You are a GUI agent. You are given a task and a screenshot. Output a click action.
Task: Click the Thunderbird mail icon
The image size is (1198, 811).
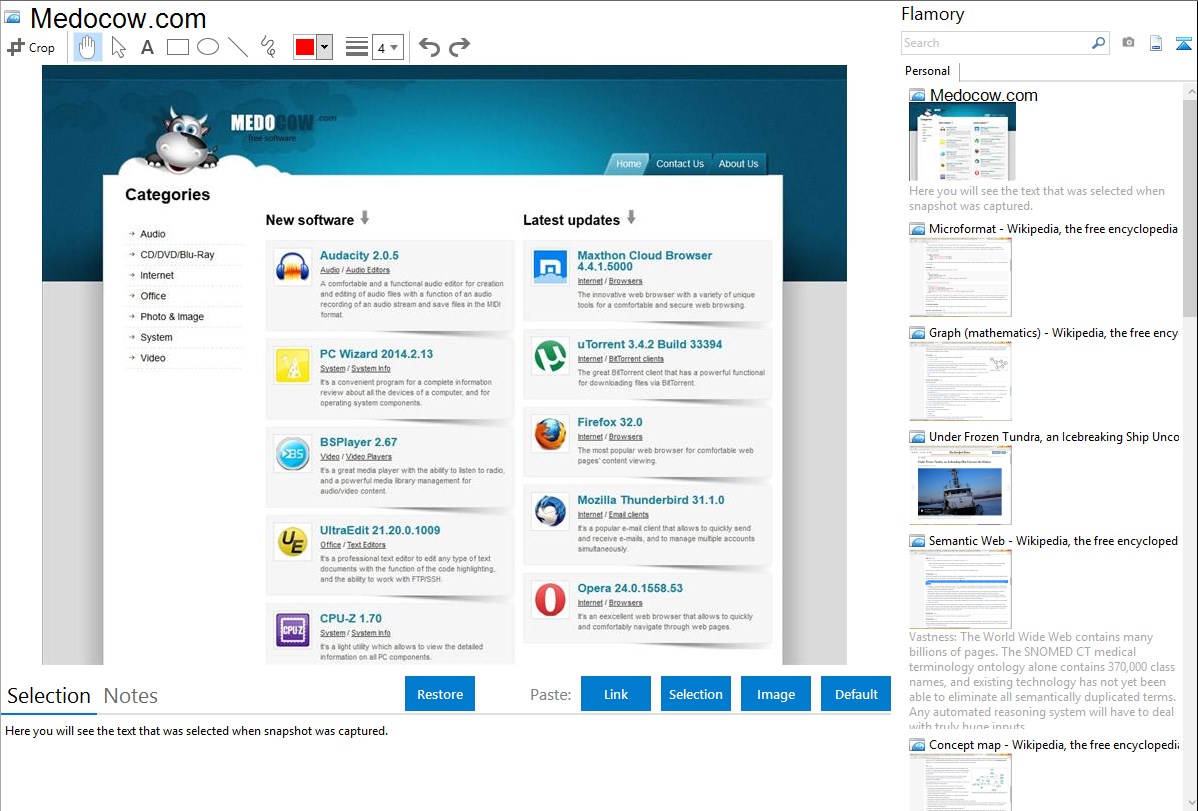coord(550,511)
